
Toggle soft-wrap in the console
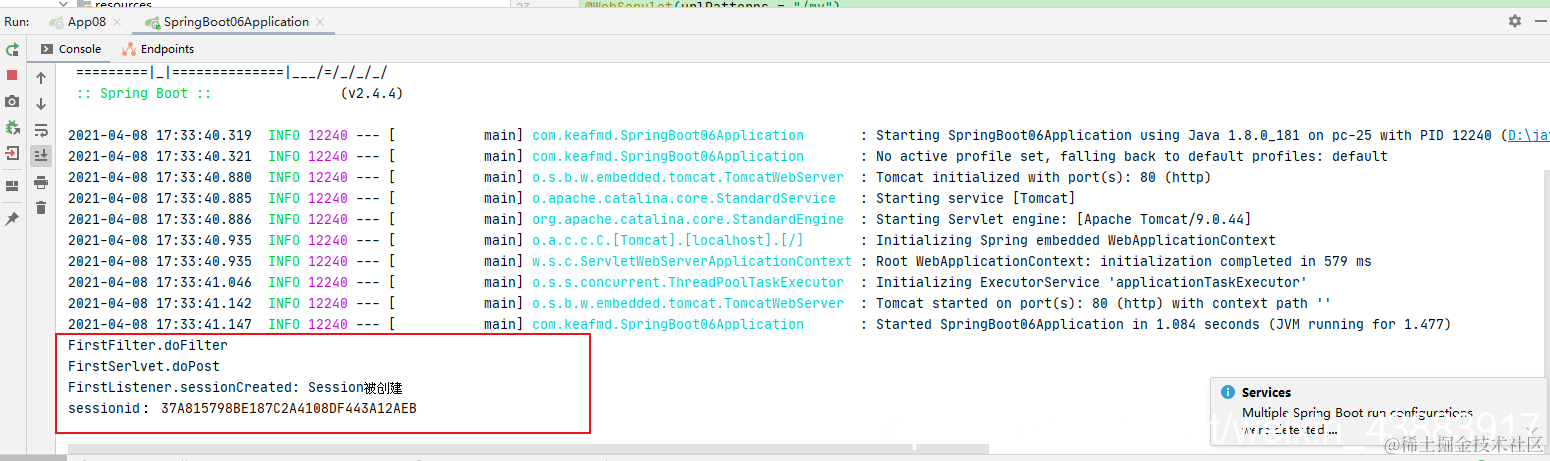coord(41,130)
